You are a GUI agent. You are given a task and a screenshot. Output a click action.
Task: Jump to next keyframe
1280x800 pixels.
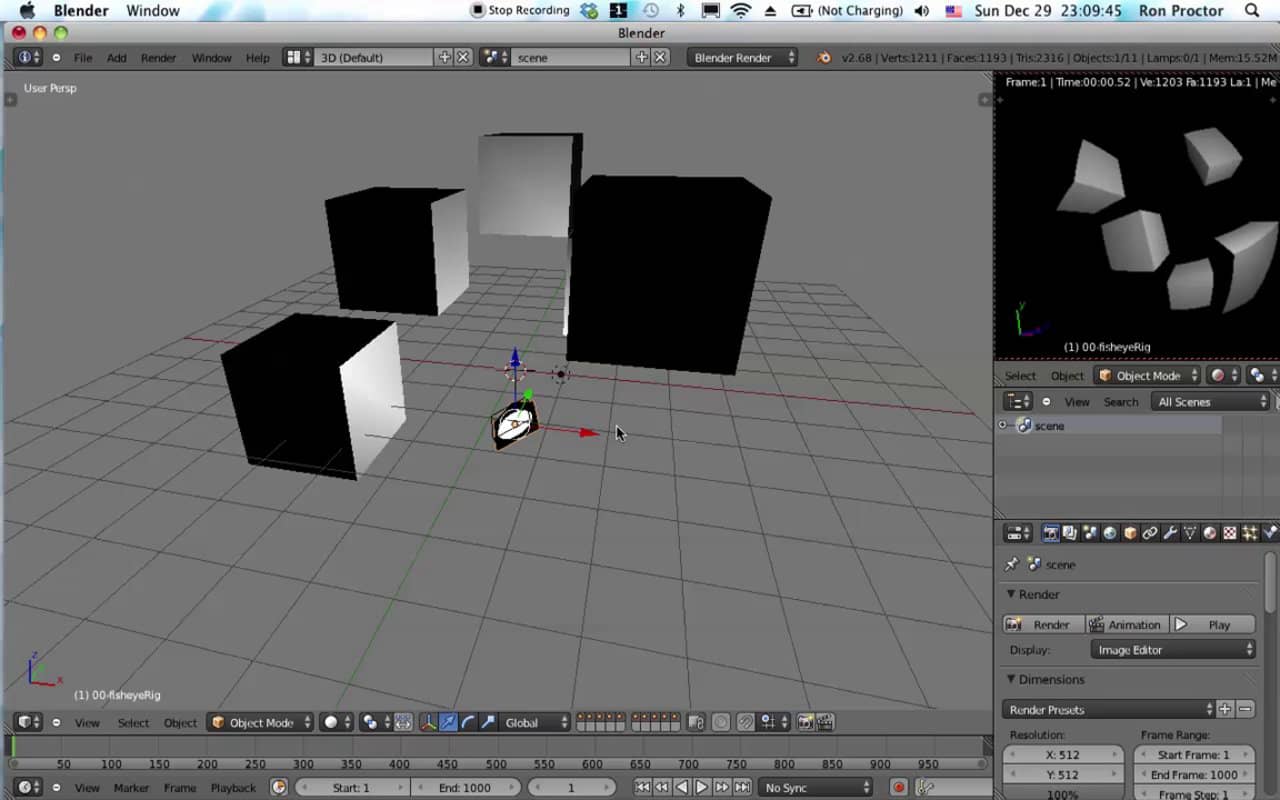tap(722, 787)
